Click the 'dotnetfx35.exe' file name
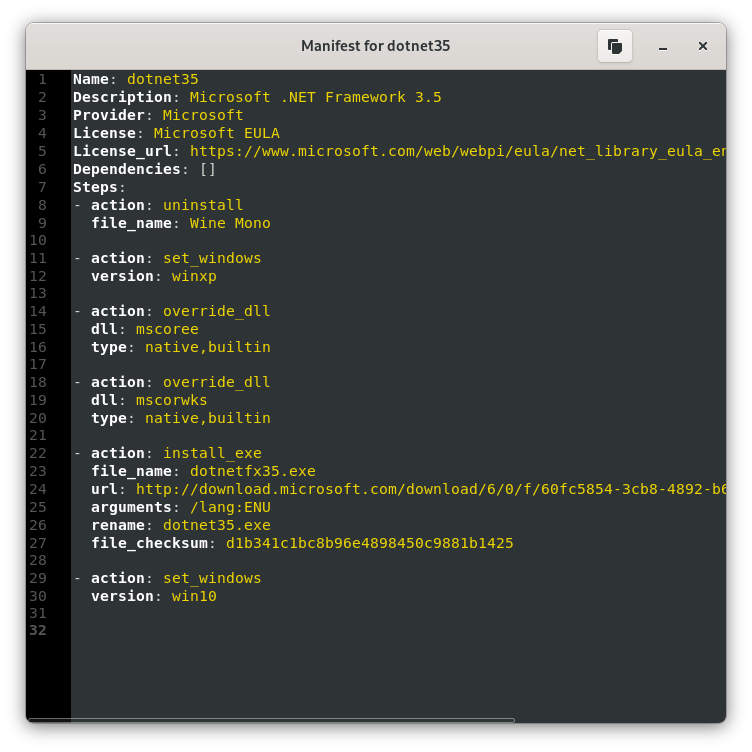Screen dimensions: 752x752 coord(253,471)
